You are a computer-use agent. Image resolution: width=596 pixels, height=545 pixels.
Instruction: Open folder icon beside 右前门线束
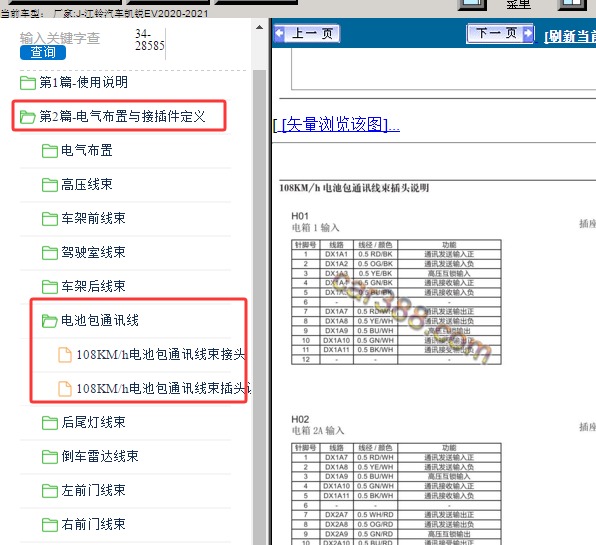coord(50,524)
